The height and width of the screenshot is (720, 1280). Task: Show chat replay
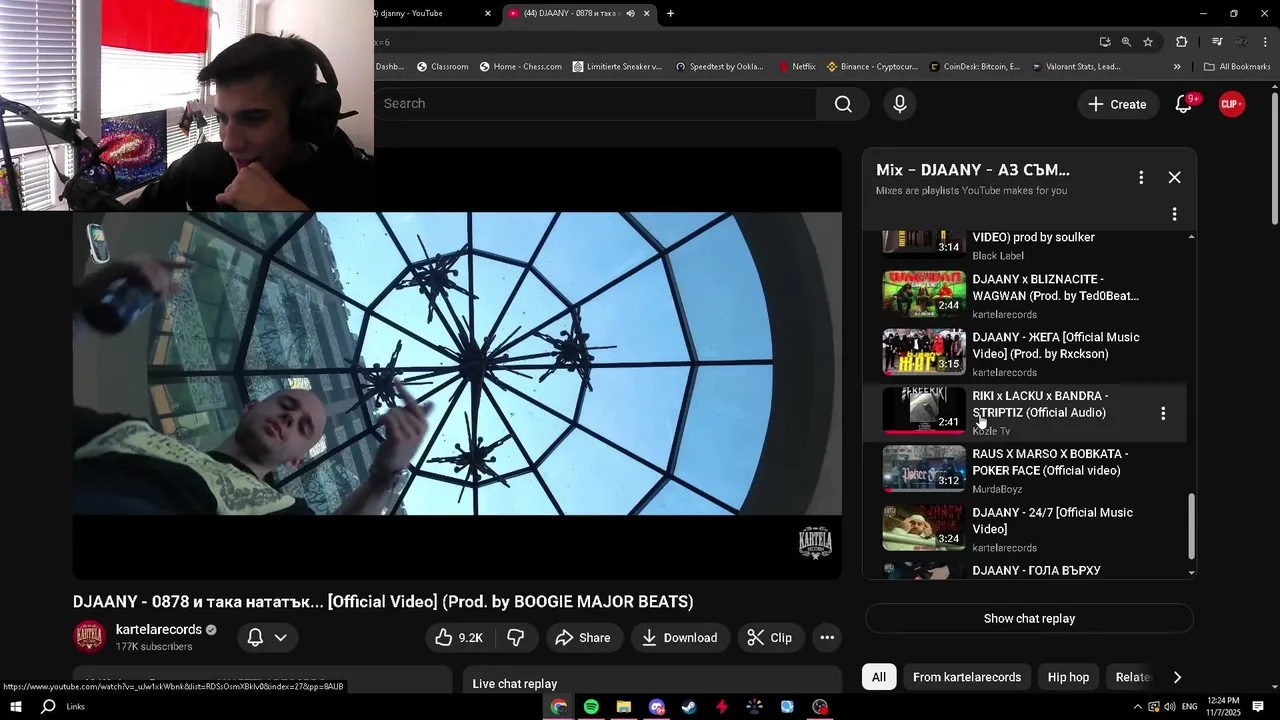click(1029, 618)
